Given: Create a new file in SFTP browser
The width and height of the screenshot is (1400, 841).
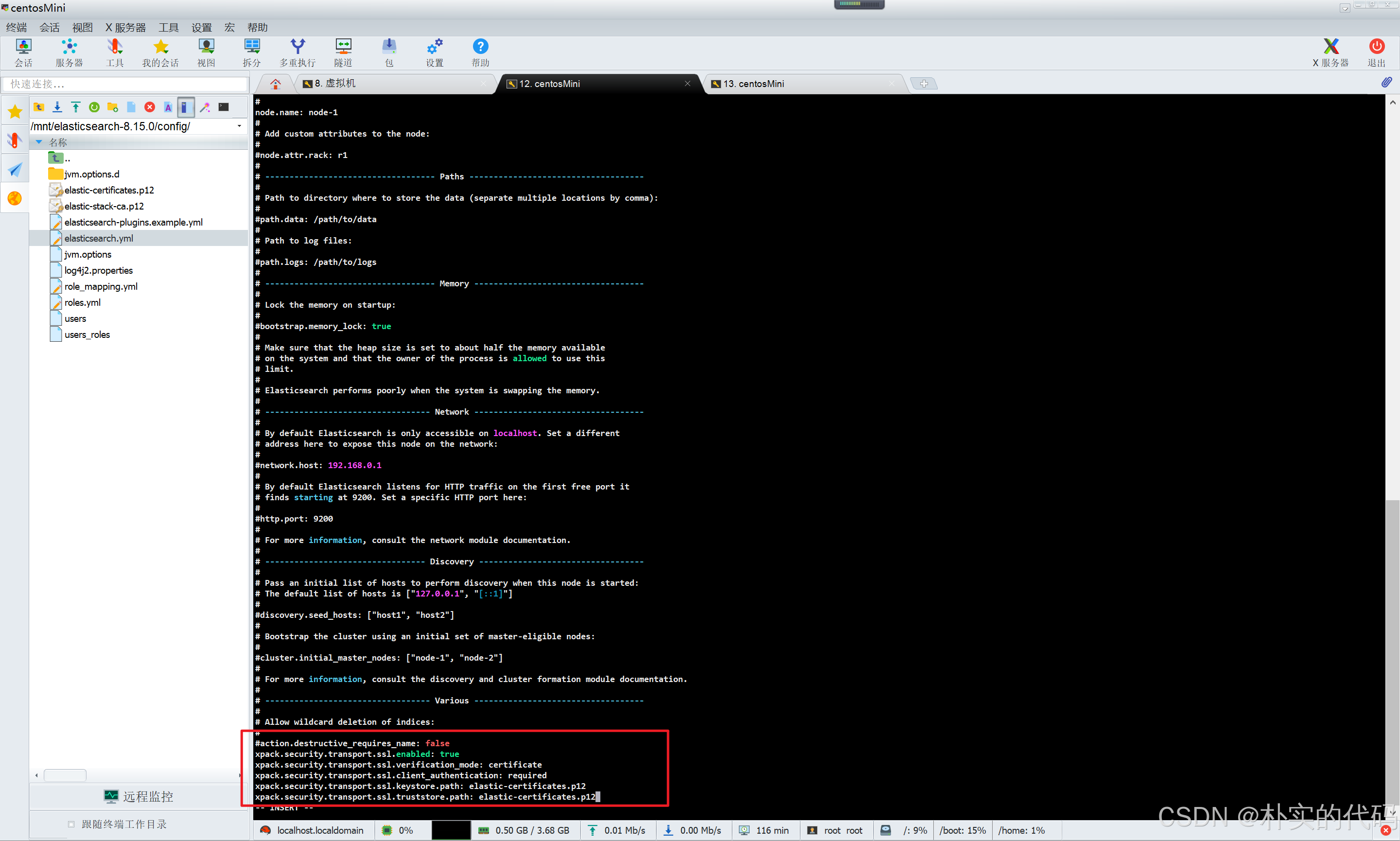Looking at the screenshot, I should point(131,107).
